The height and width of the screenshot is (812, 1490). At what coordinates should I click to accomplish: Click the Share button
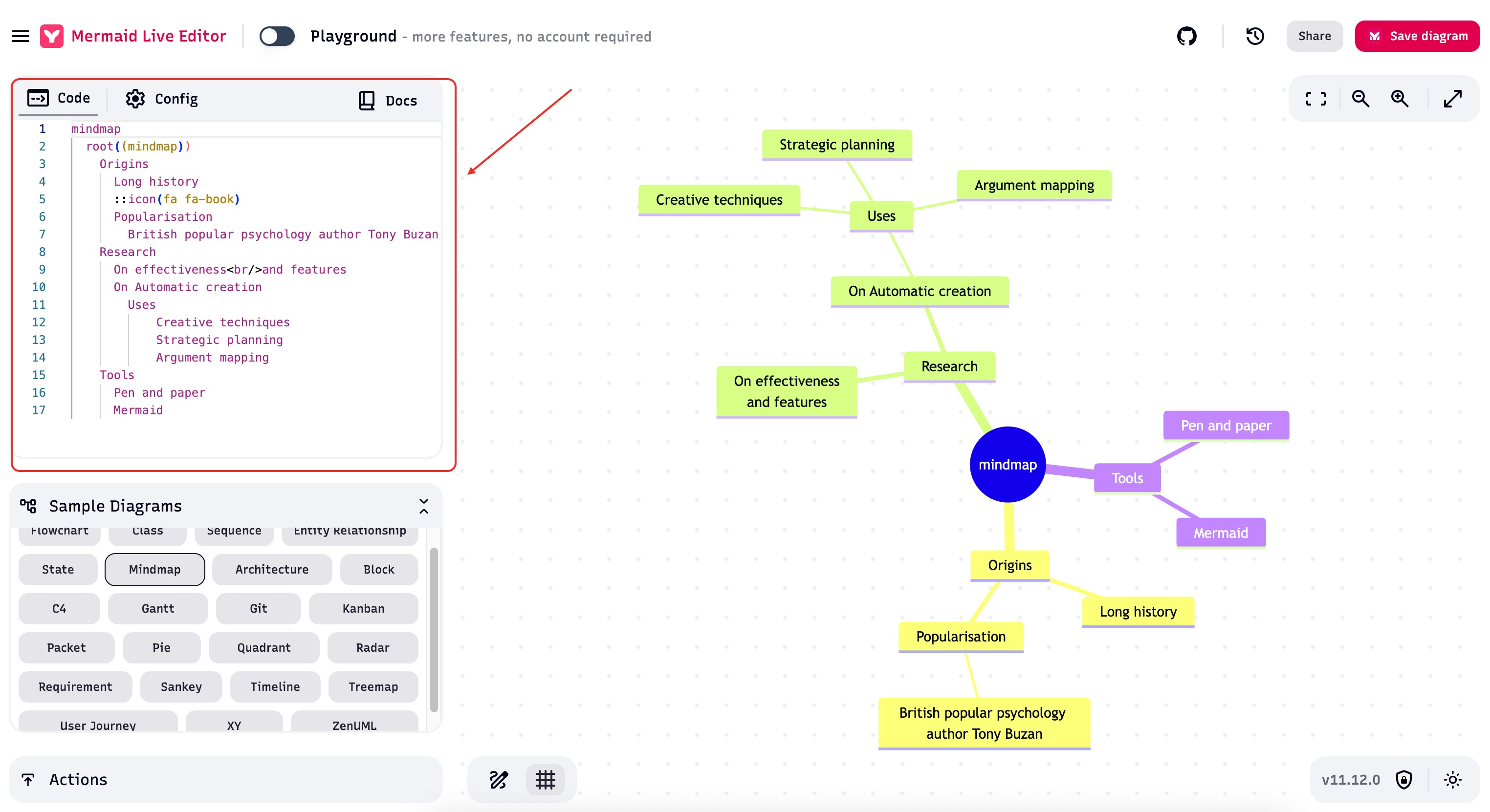coord(1314,35)
